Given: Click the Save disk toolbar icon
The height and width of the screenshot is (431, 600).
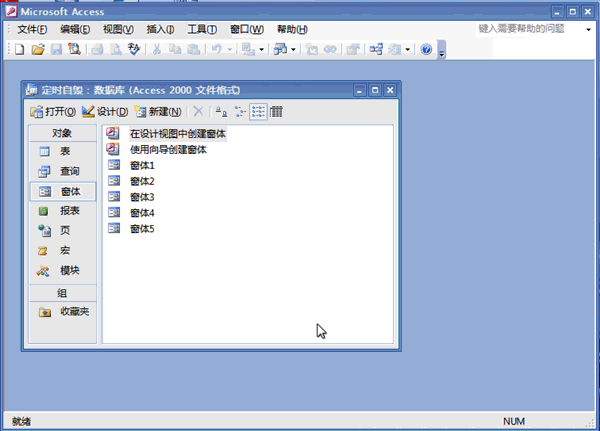Looking at the screenshot, I should click(57, 49).
